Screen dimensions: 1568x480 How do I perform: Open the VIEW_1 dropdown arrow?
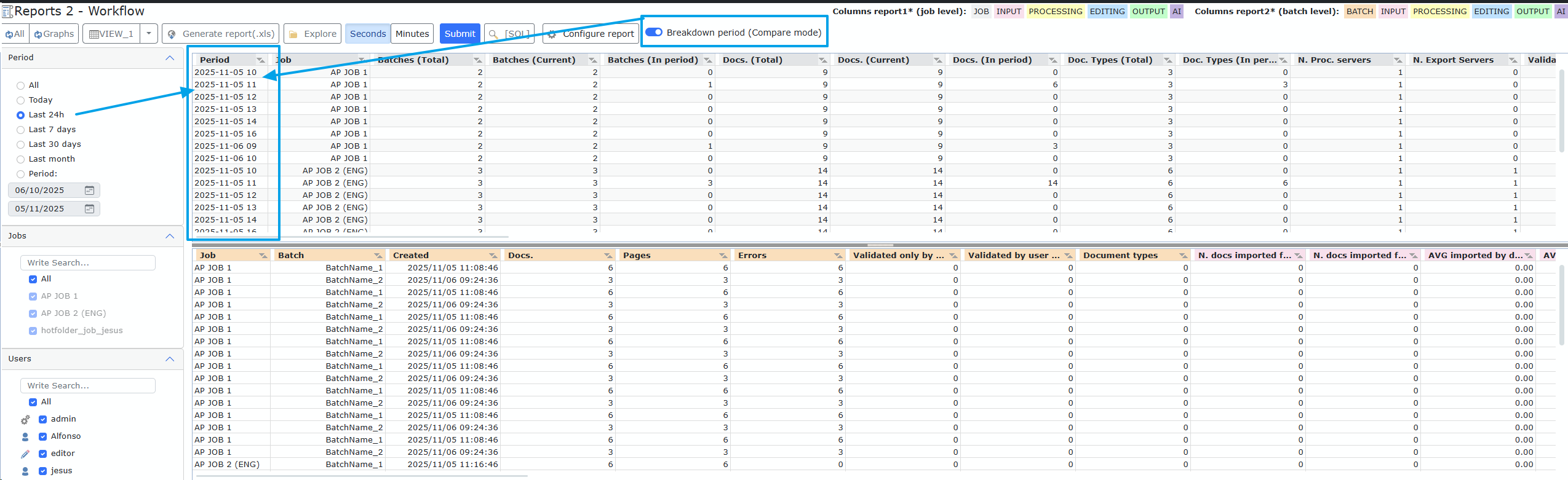[x=149, y=34]
